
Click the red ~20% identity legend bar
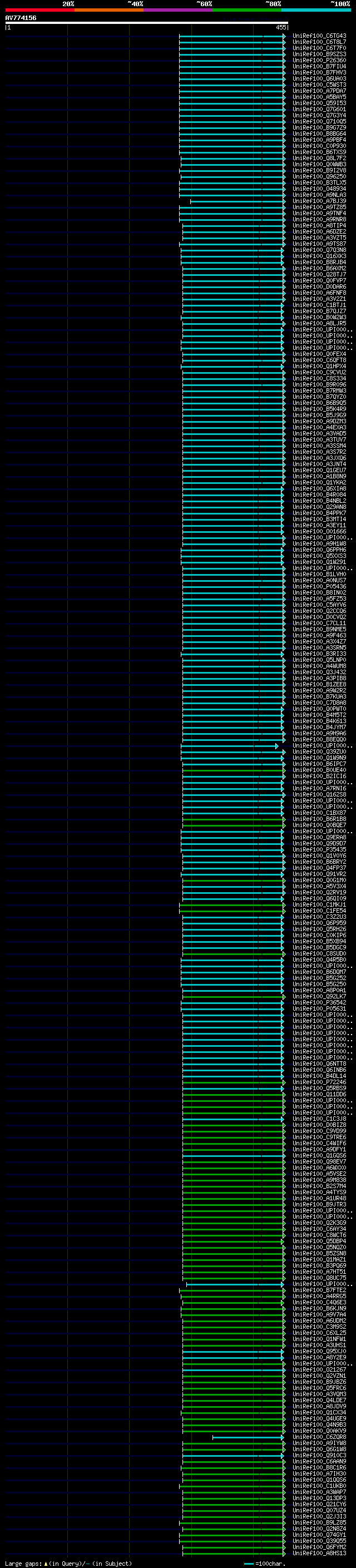39,10
